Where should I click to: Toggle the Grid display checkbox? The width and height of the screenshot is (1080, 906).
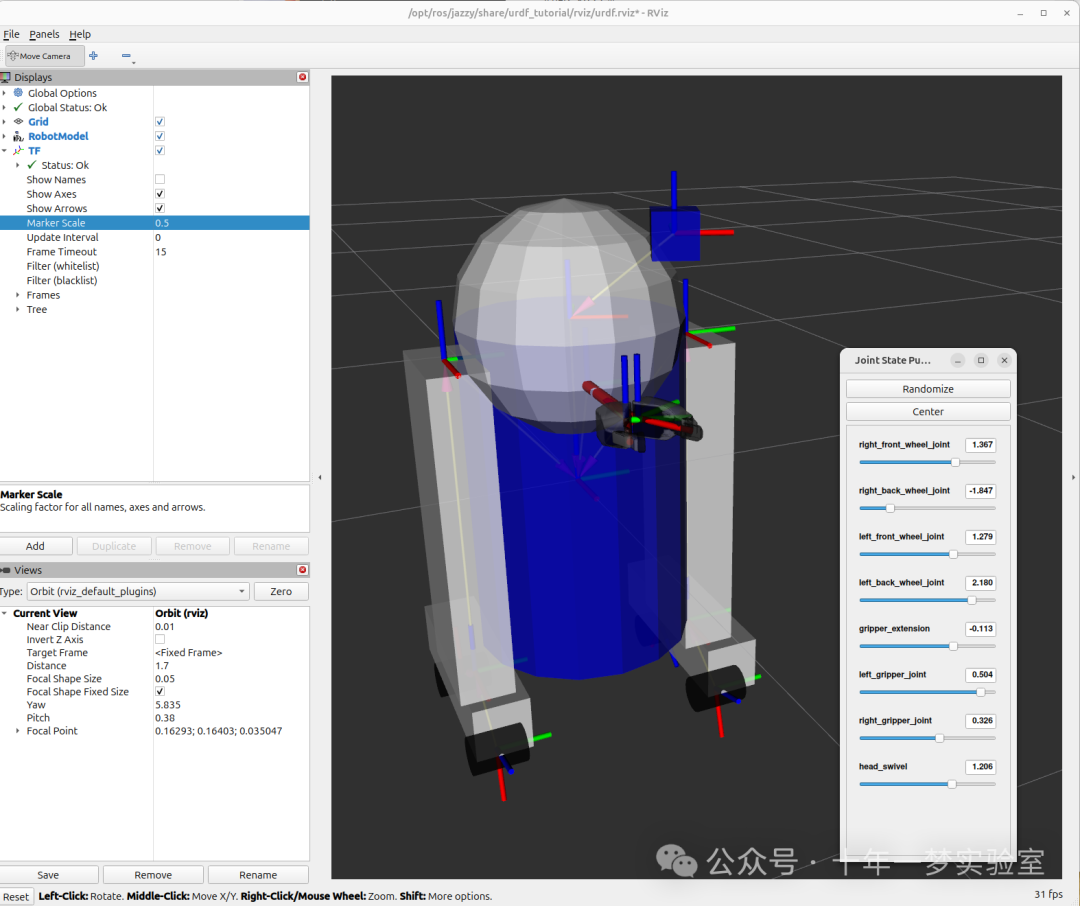(x=160, y=121)
